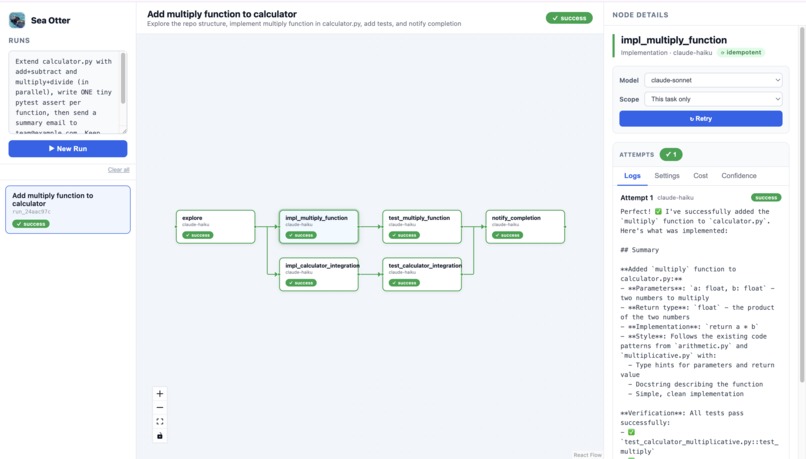
Task: Select the explore node
Action: pos(215,227)
